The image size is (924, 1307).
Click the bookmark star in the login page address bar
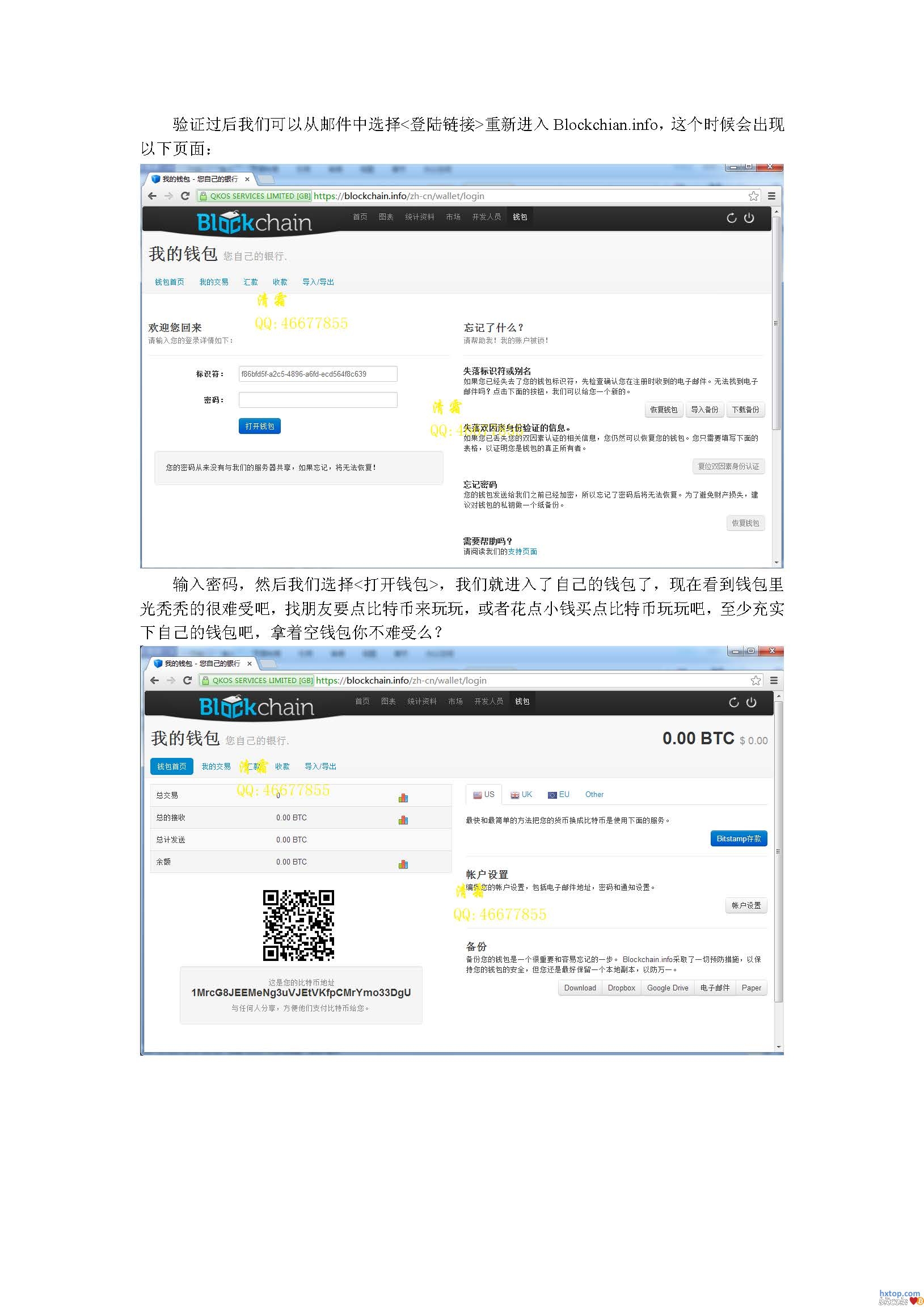pyautogui.click(x=753, y=196)
